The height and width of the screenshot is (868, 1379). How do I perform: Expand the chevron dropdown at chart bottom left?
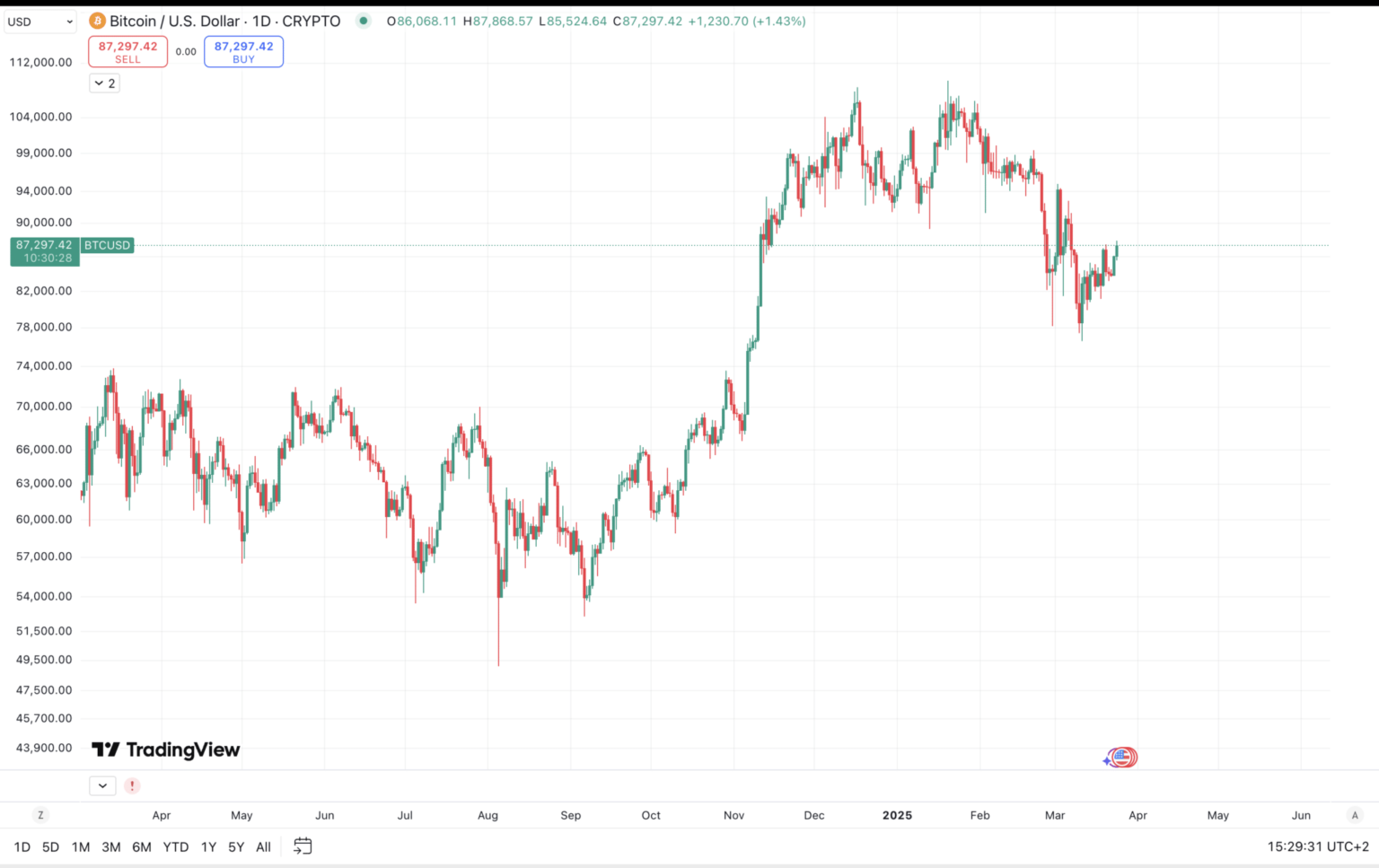click(x=102, y=785)
